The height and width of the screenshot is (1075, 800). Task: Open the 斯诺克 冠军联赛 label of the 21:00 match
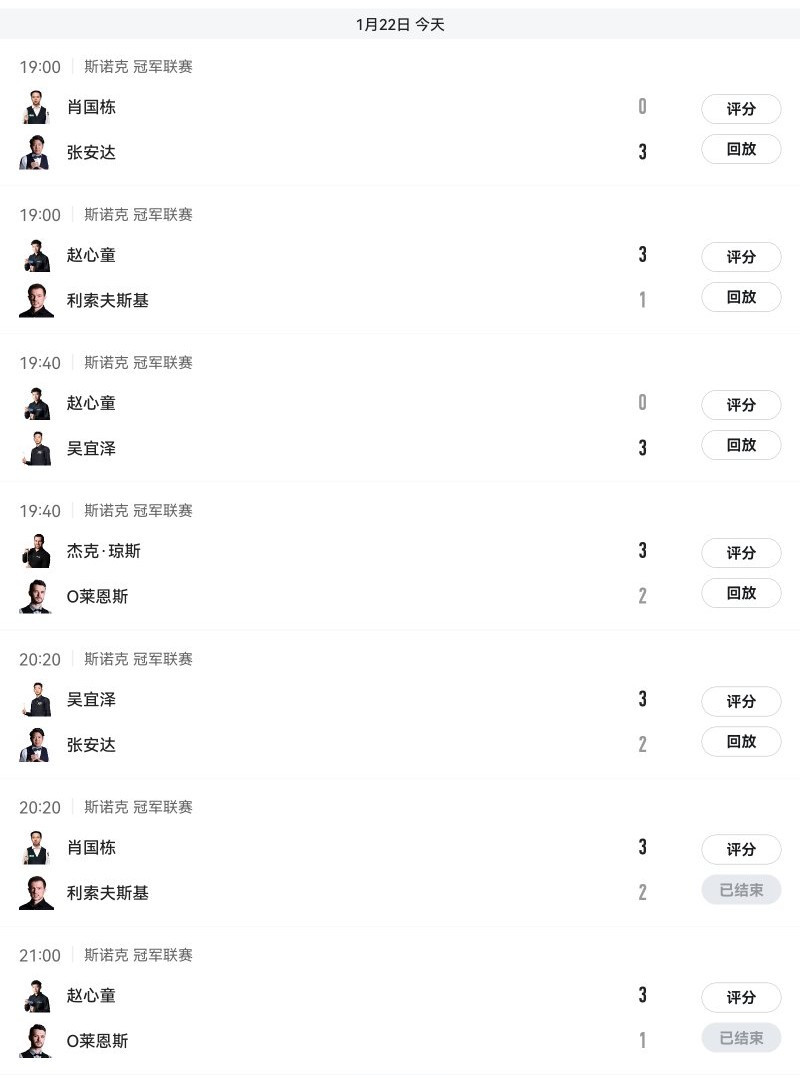(x=138, y=955)
